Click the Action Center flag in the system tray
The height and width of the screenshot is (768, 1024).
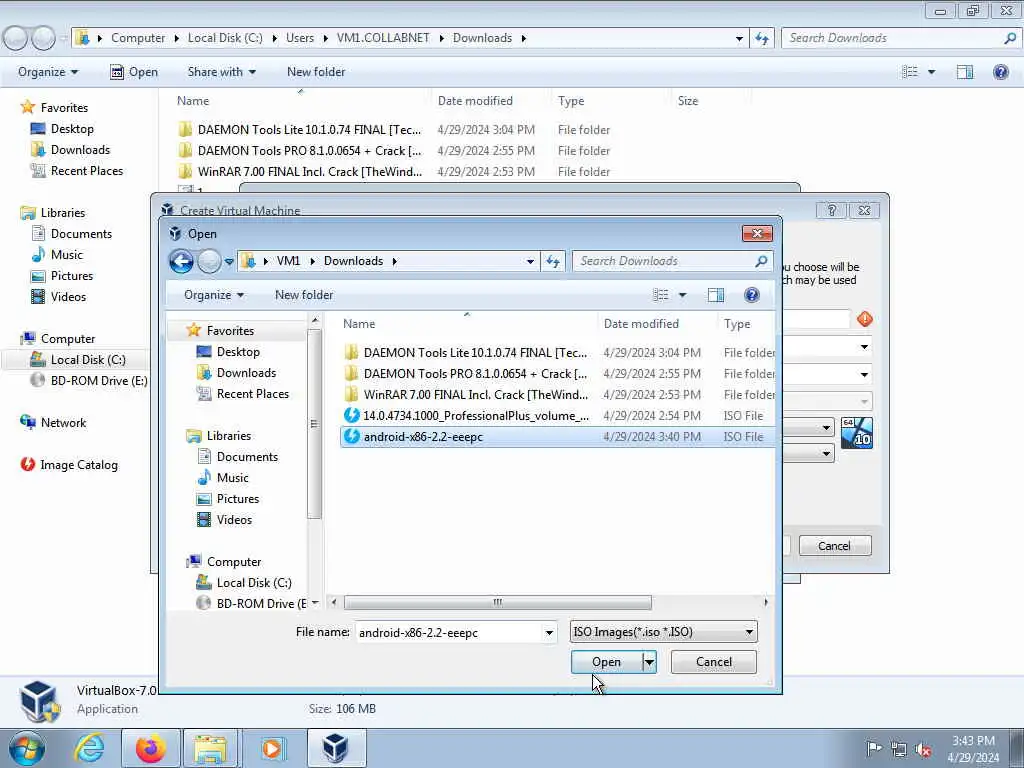tap(874, 749)
